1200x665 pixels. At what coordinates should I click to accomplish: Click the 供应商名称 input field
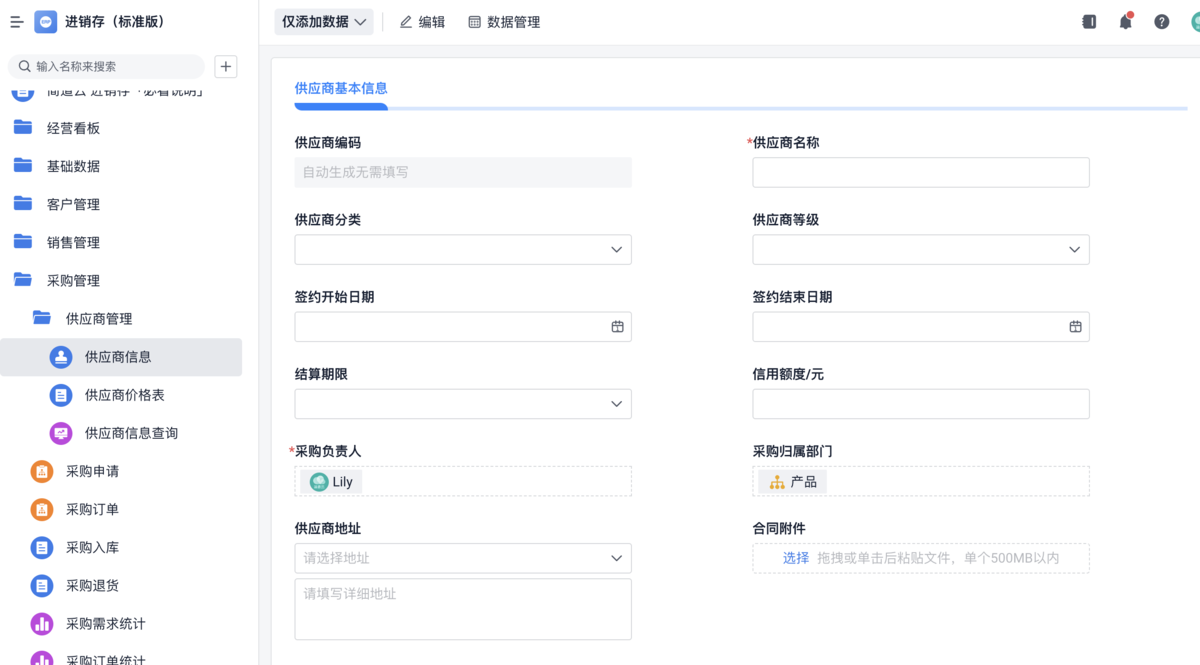point(920,173)
